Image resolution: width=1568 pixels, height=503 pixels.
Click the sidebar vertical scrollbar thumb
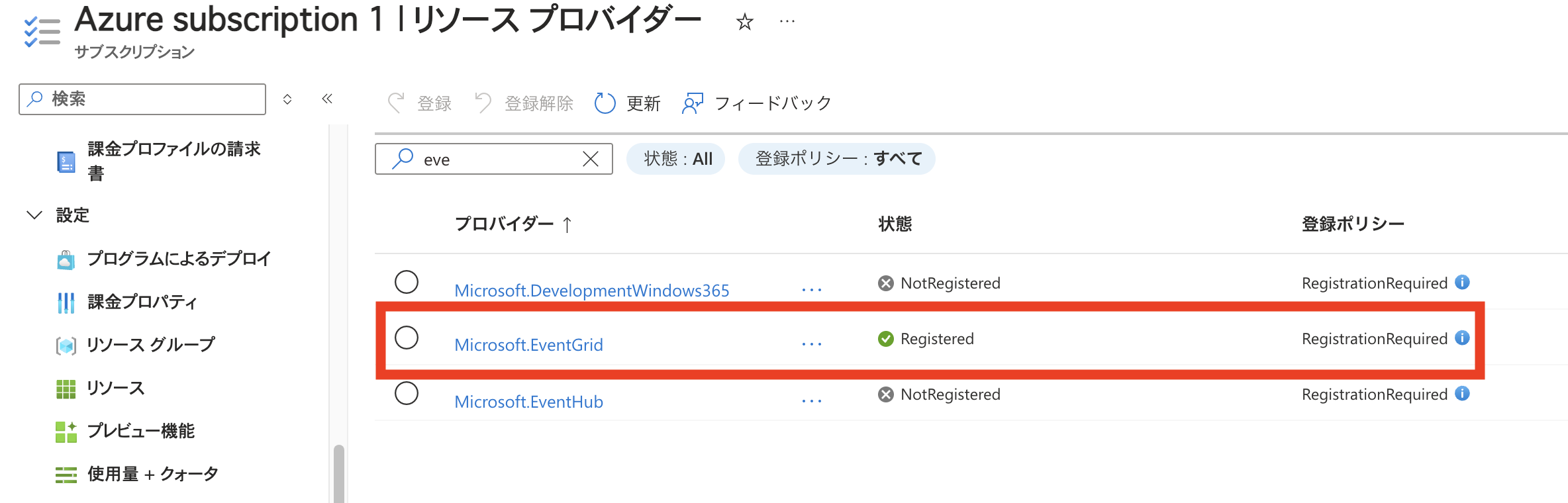pos(339,473)
